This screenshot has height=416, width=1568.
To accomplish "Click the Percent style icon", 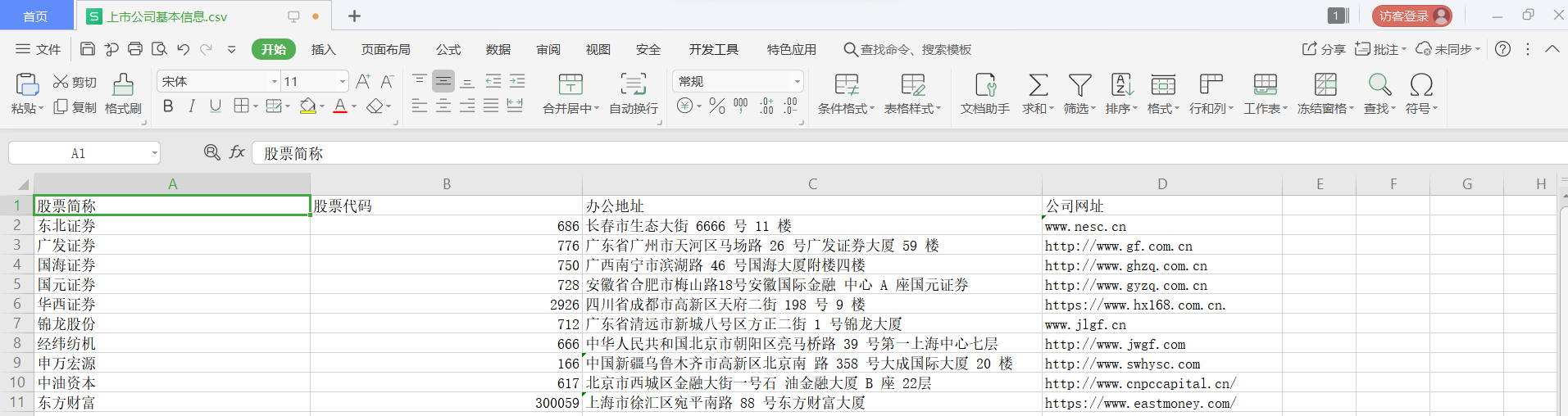I will 717,106.
